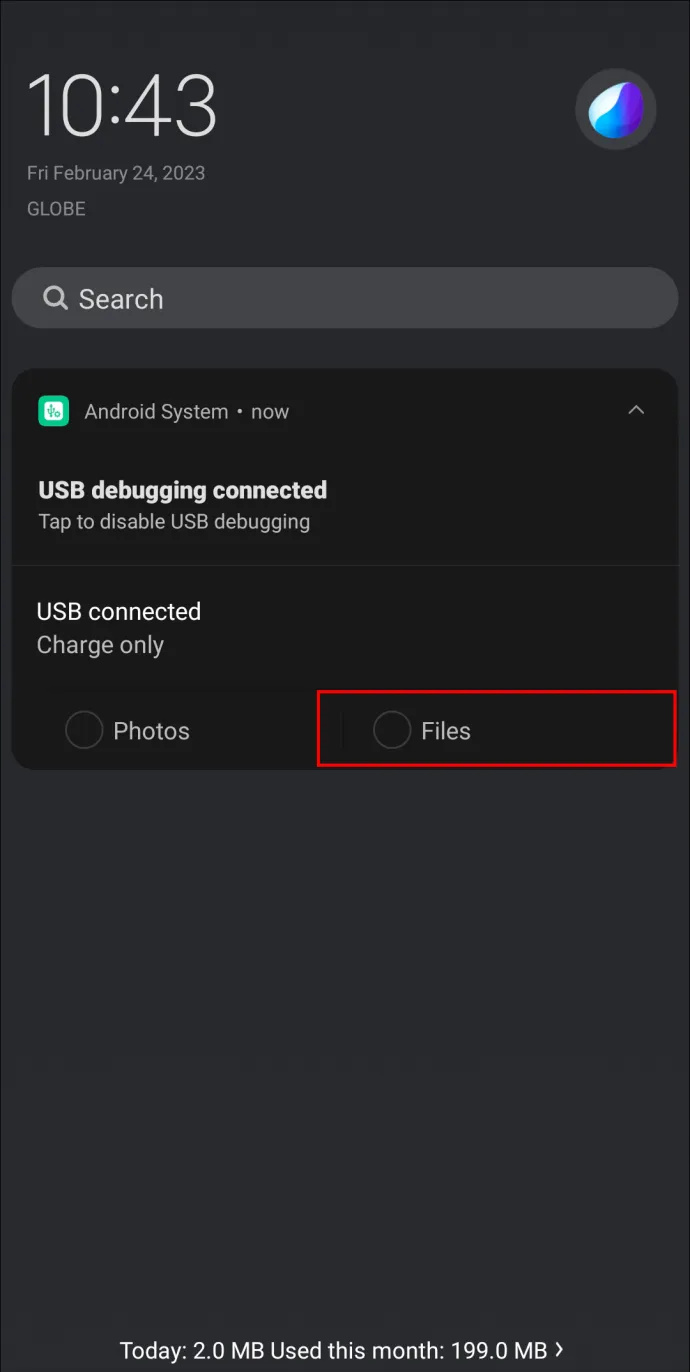Open the Today data usage summary text
Screen dimensions: 690x1372
pos(334,1350)
